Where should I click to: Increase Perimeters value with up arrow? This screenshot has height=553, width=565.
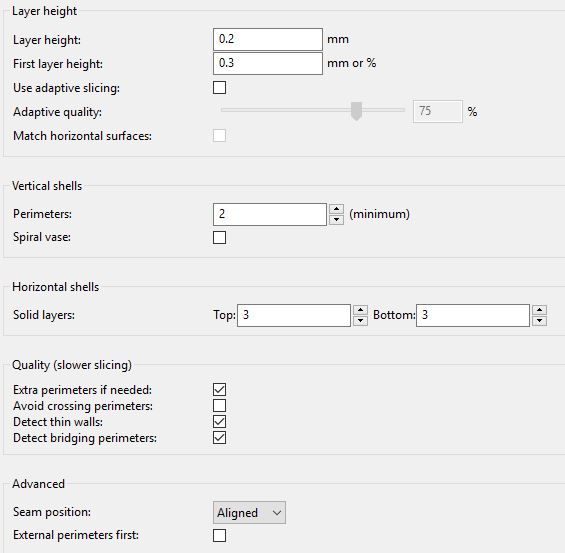(x=336, y=209)
